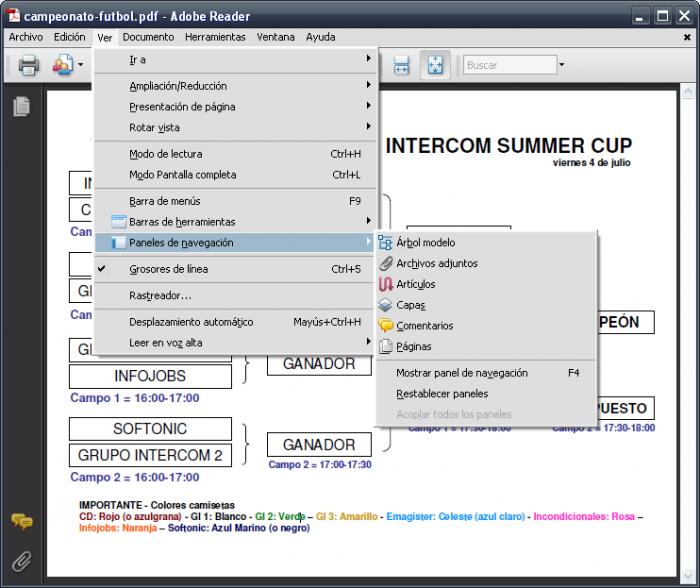Image resolution: width=700 pixels, height=588 pixels.
Task: Click the Artículos icon in submenu
Action: 385,284
